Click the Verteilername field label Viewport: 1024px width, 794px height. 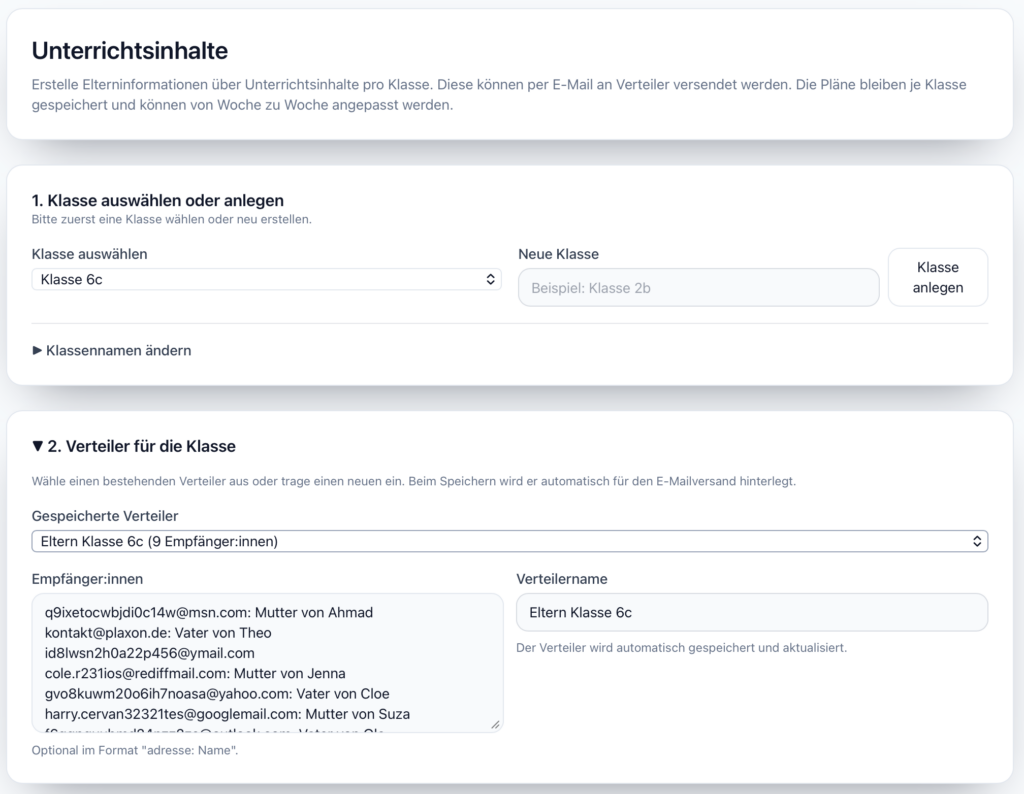coord(561,578)
